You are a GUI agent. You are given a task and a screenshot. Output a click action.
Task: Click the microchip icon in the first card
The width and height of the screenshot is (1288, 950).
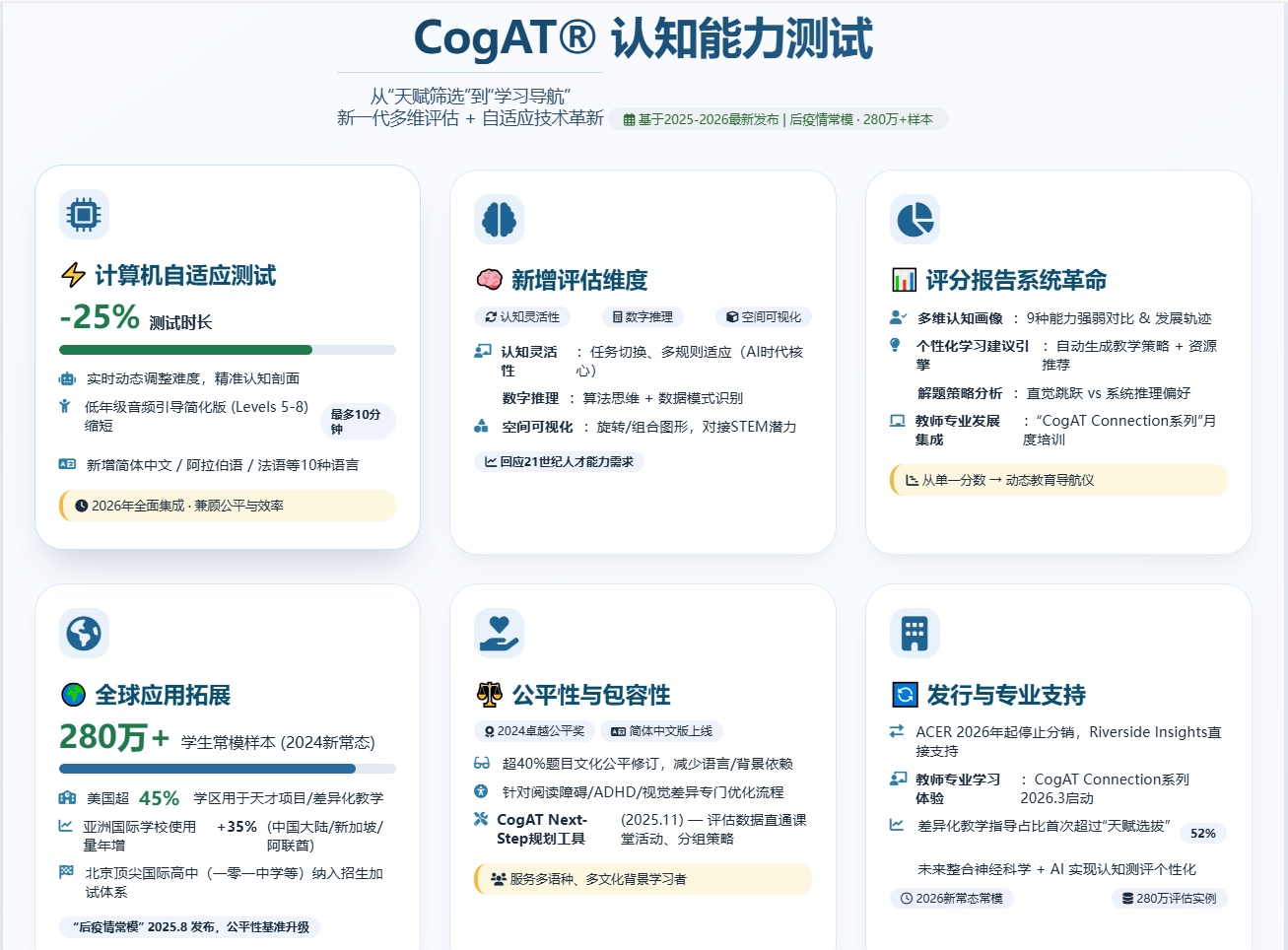coord(84,214)
